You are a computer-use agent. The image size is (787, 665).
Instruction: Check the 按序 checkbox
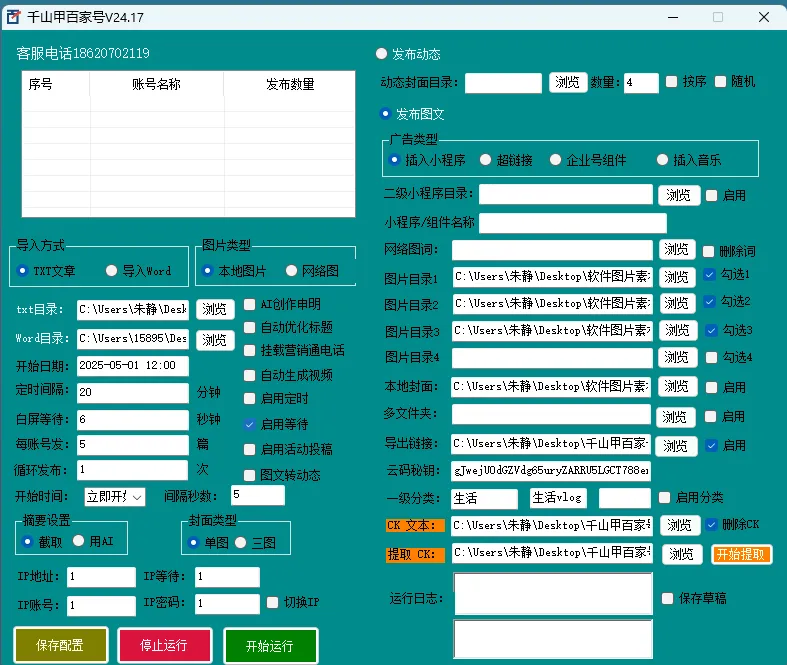pyautogui.click(x=672, y=82)
